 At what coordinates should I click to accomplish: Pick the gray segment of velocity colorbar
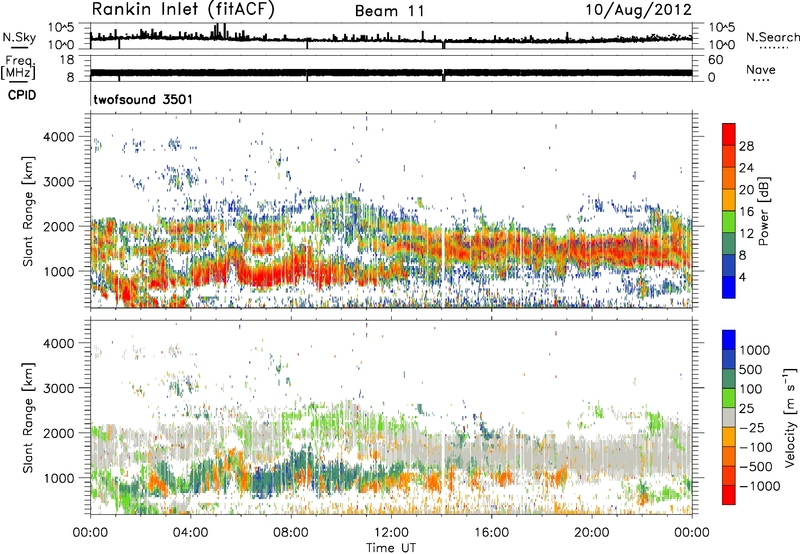(729, 418)
